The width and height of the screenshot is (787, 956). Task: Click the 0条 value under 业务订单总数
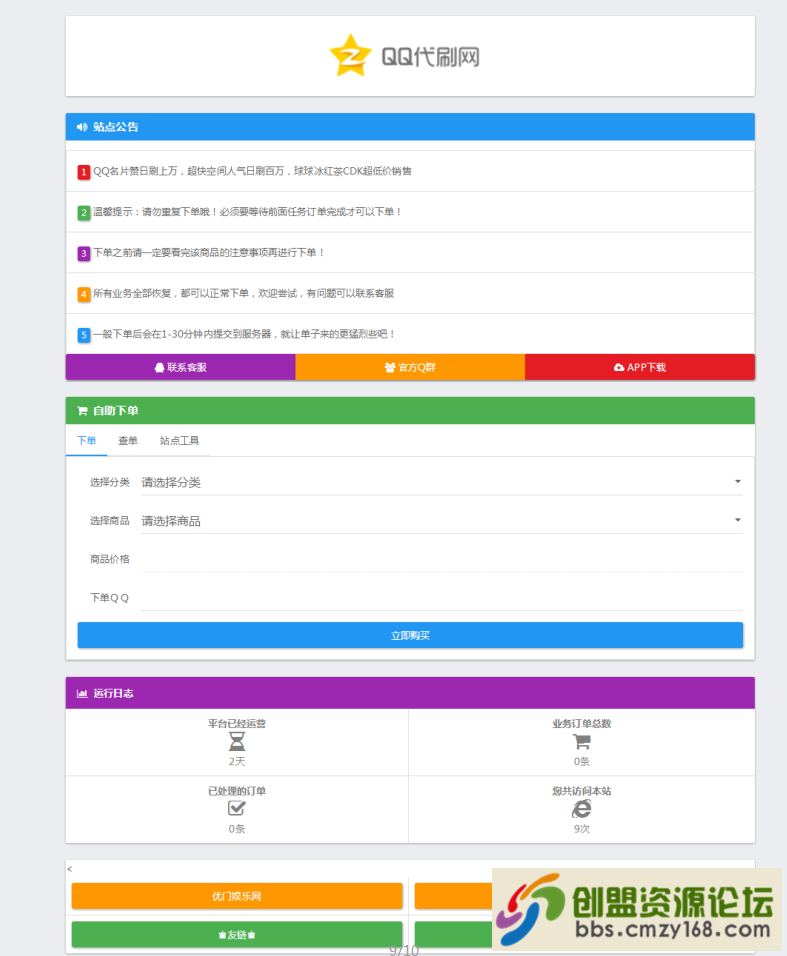[x=582, y=762]
